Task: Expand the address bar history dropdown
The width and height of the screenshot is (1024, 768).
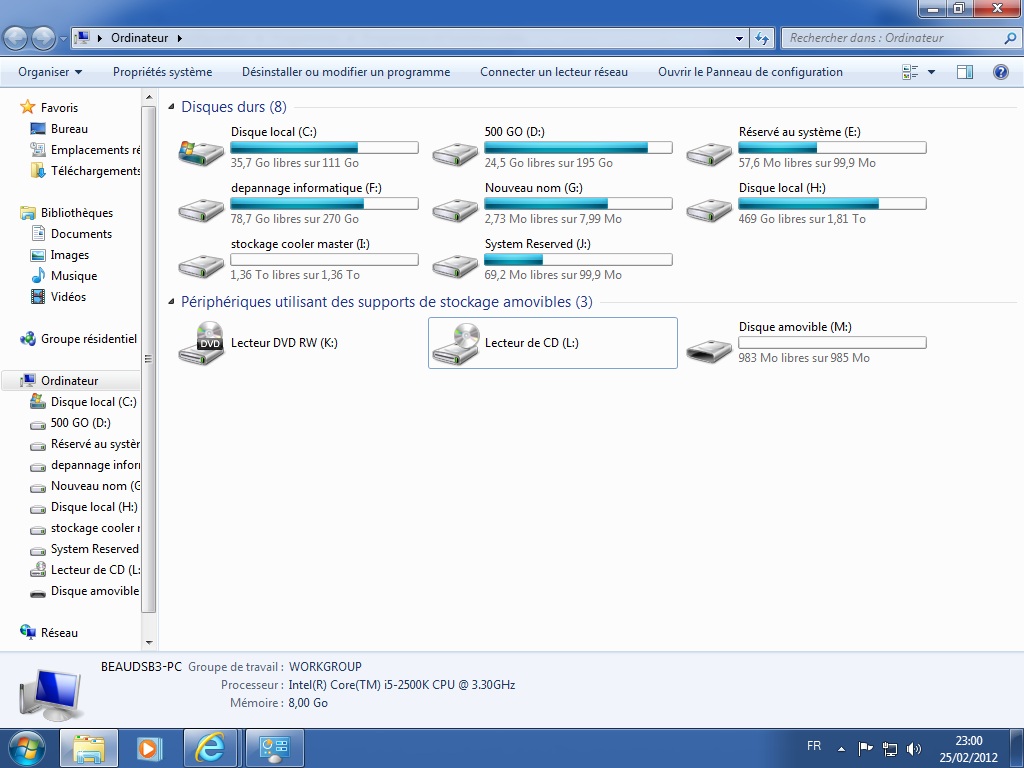Action: (x=740, y=38)
